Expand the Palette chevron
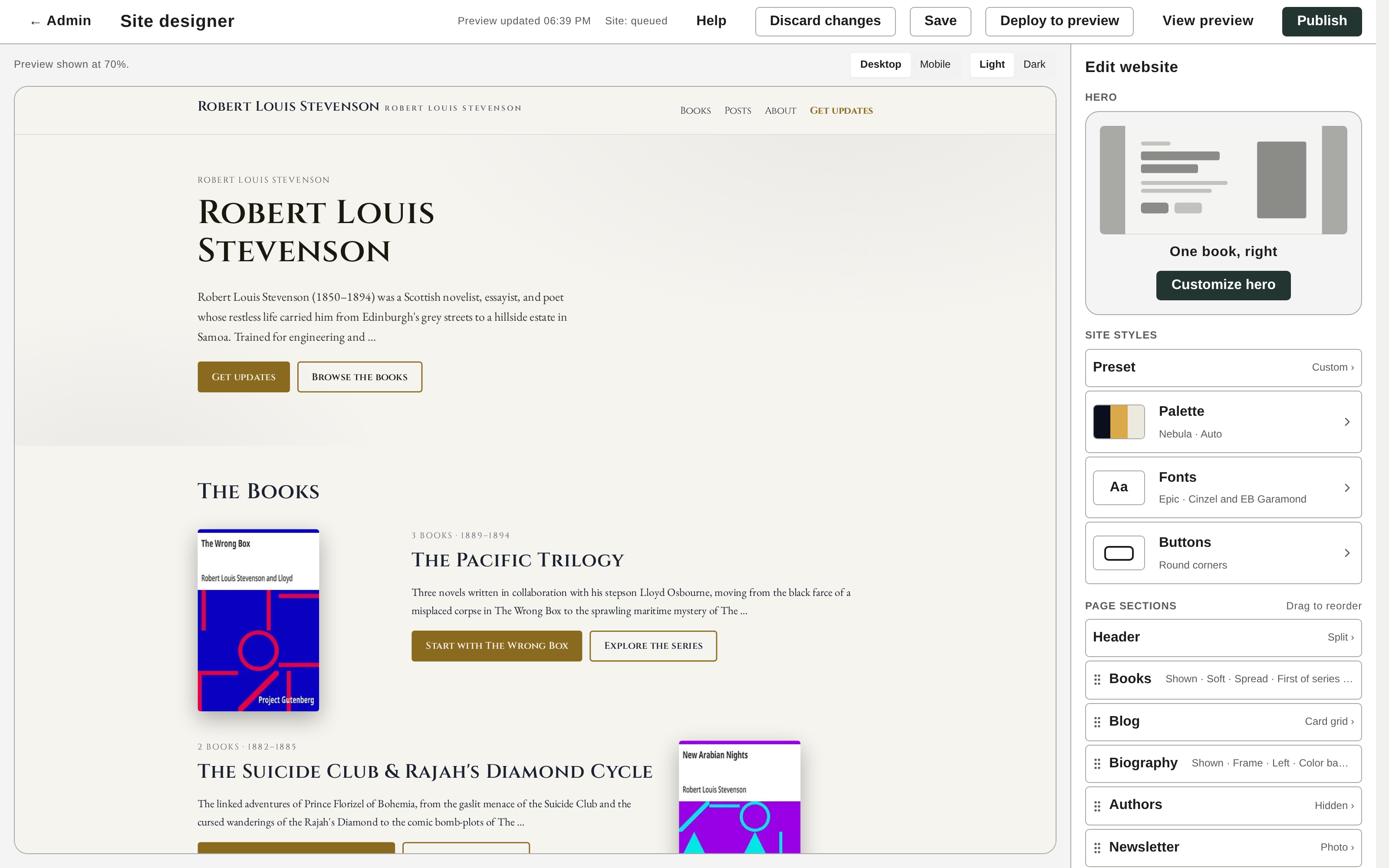 point(1346,422)
